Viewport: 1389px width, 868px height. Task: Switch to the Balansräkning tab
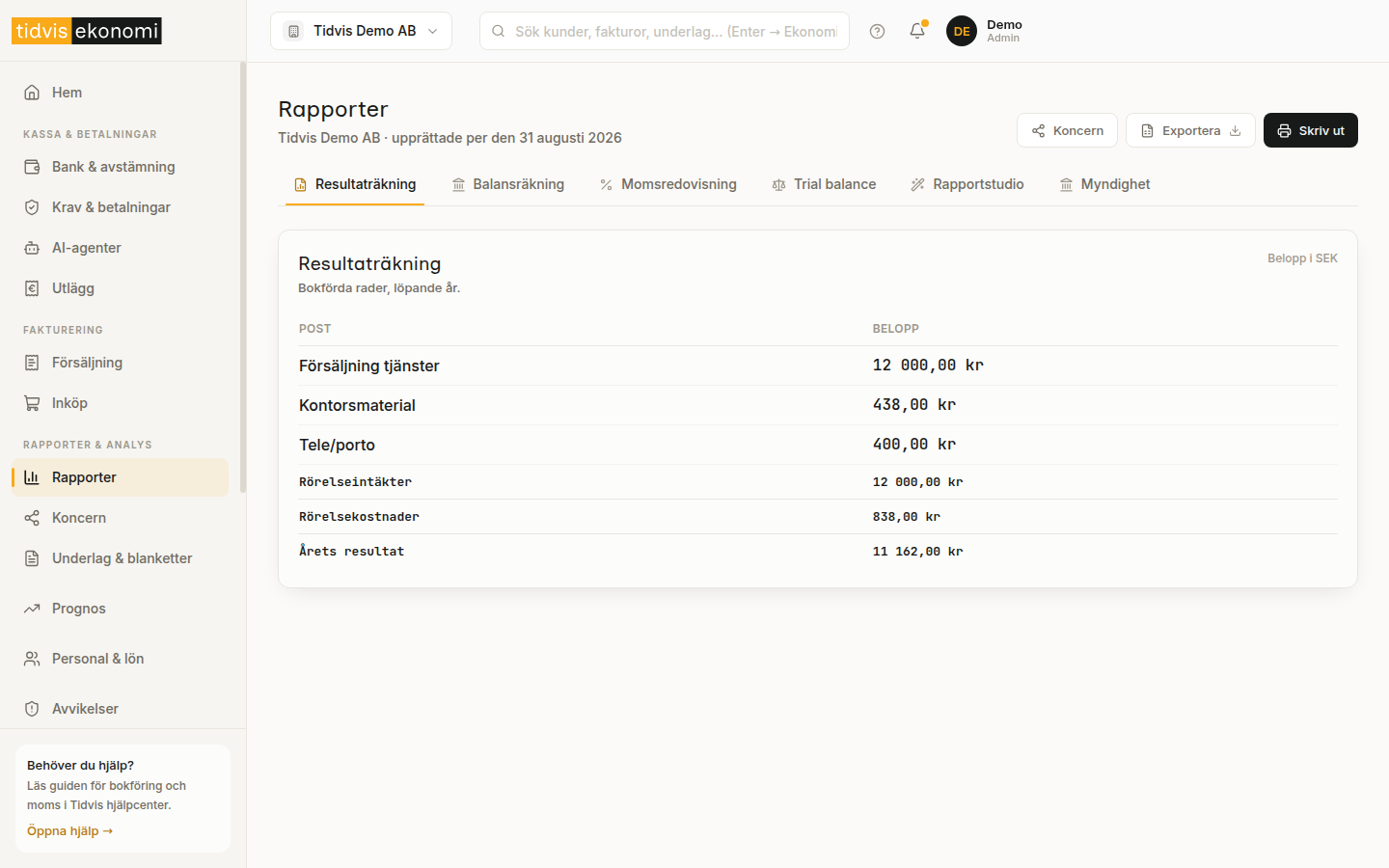coord(508,184)
